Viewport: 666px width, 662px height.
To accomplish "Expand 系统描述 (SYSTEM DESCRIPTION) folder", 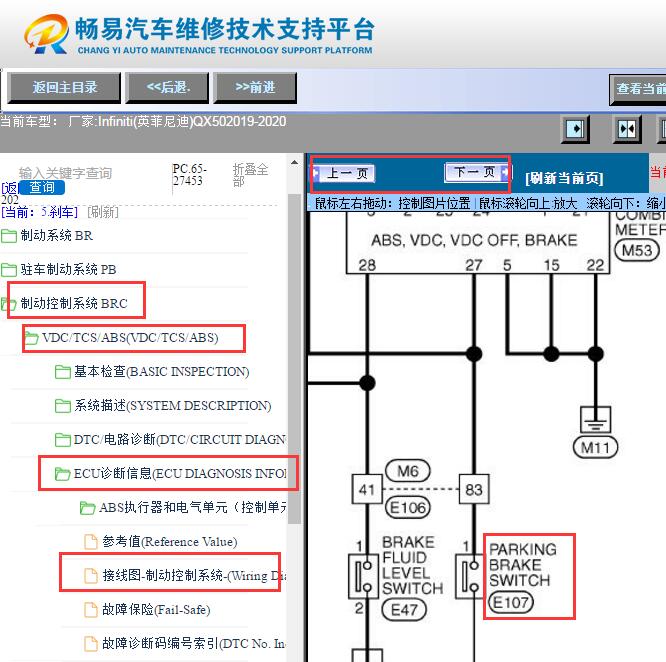I will point(172,406).
